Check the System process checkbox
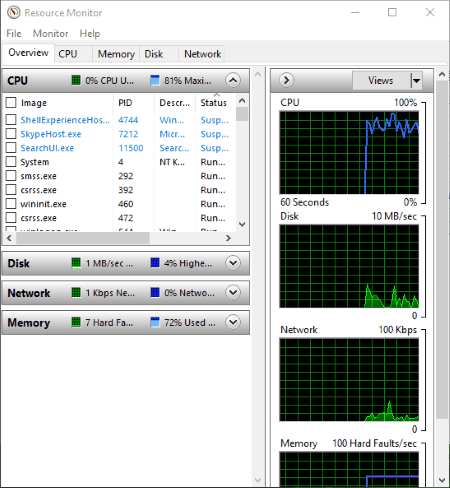The image size is (450, 488). (11, 162)
